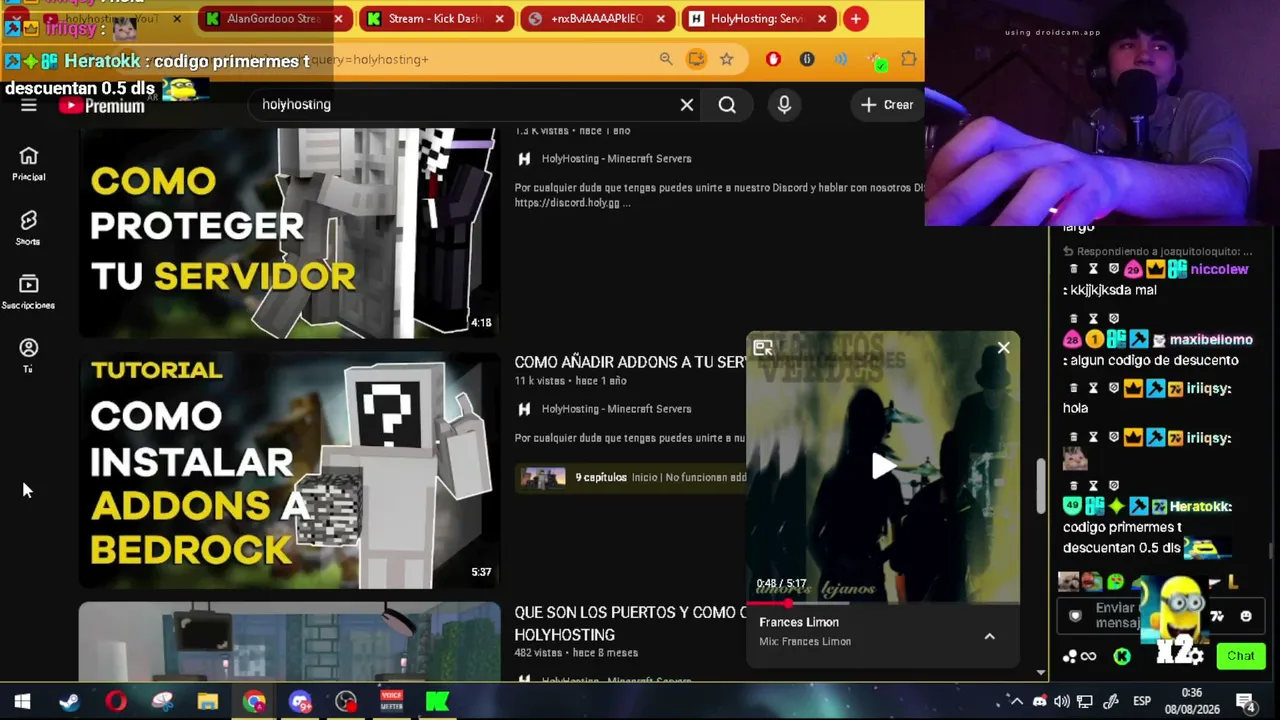Launch Steam from the taskbar
Screen dimensions: 1280x720
(x=69, y=702)
